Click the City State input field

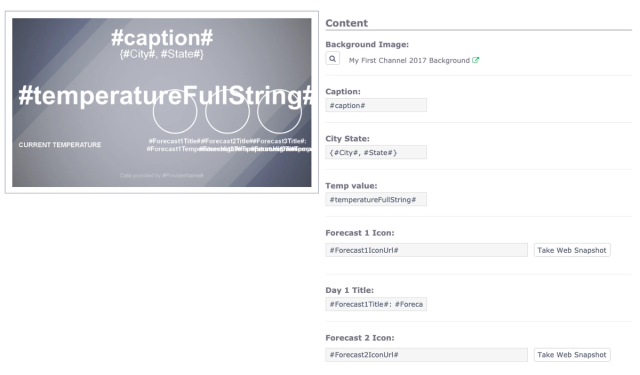[376, 152]
